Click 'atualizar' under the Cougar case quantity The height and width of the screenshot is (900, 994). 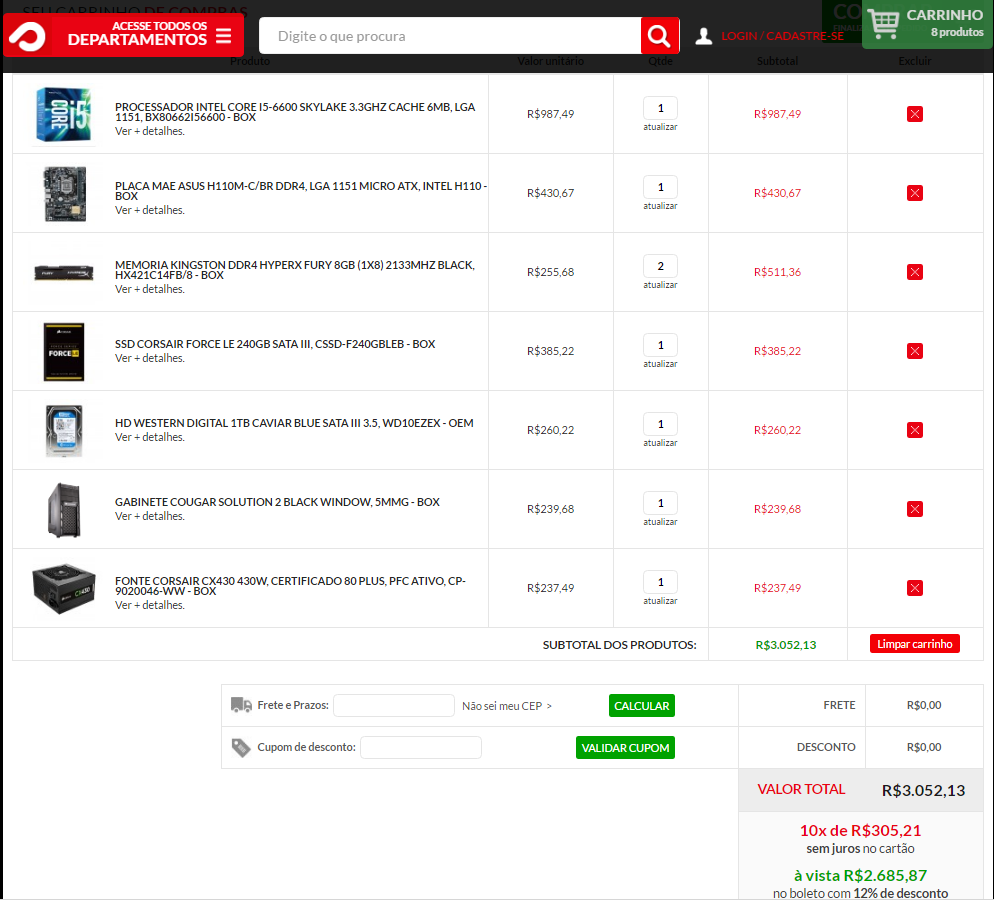(x=660, y=522)
